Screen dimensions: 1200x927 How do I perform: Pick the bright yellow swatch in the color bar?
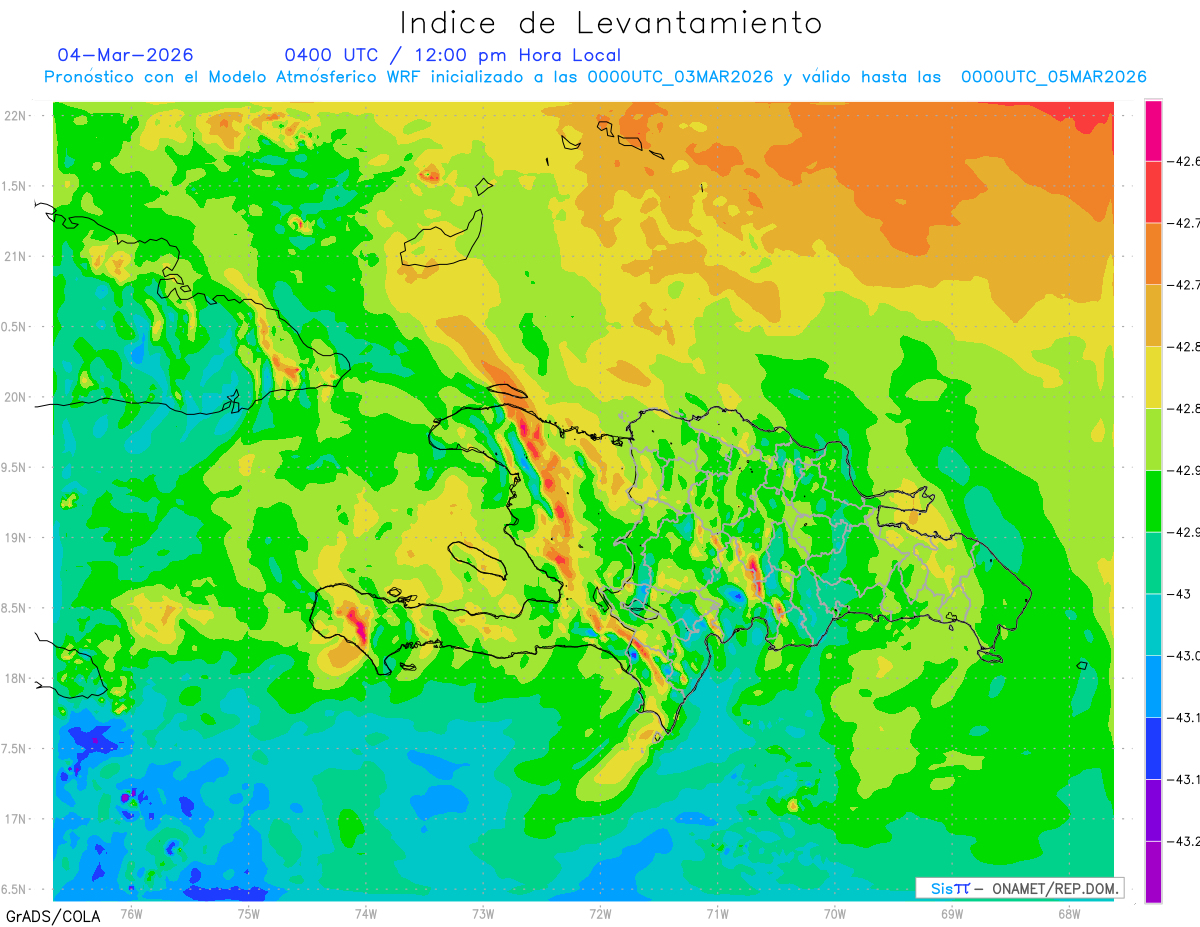pos(1153,377)
